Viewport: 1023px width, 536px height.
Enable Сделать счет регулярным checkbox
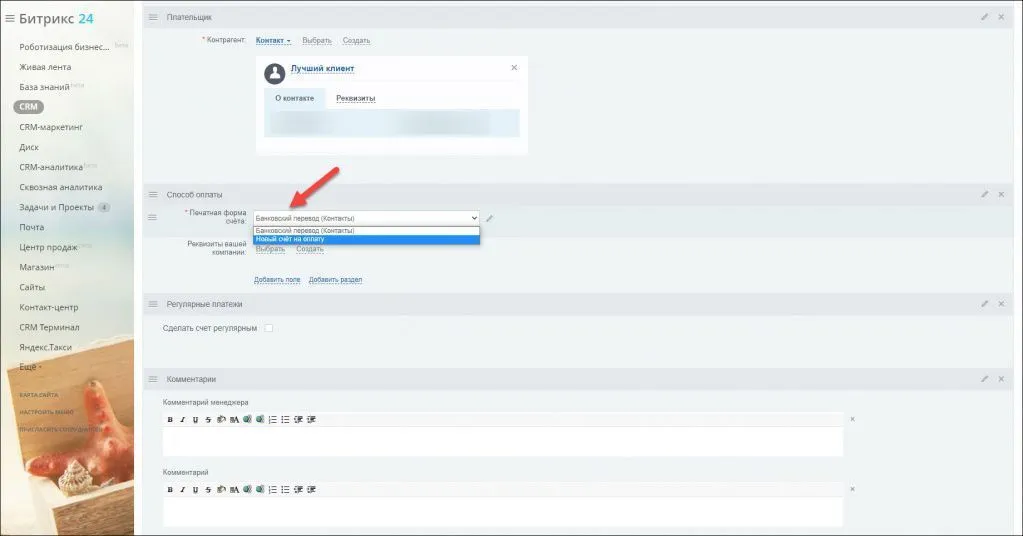pos(268,328)
